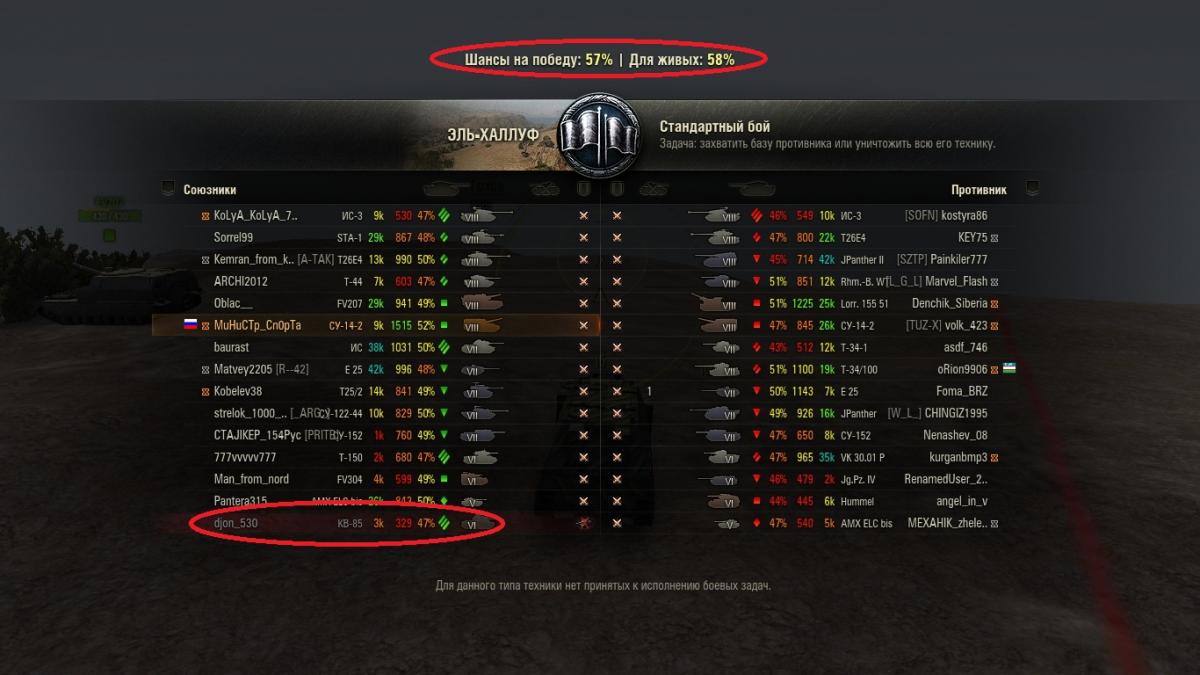Select the Союзники allies team header

pyautogui.click(x=210, y=190)
